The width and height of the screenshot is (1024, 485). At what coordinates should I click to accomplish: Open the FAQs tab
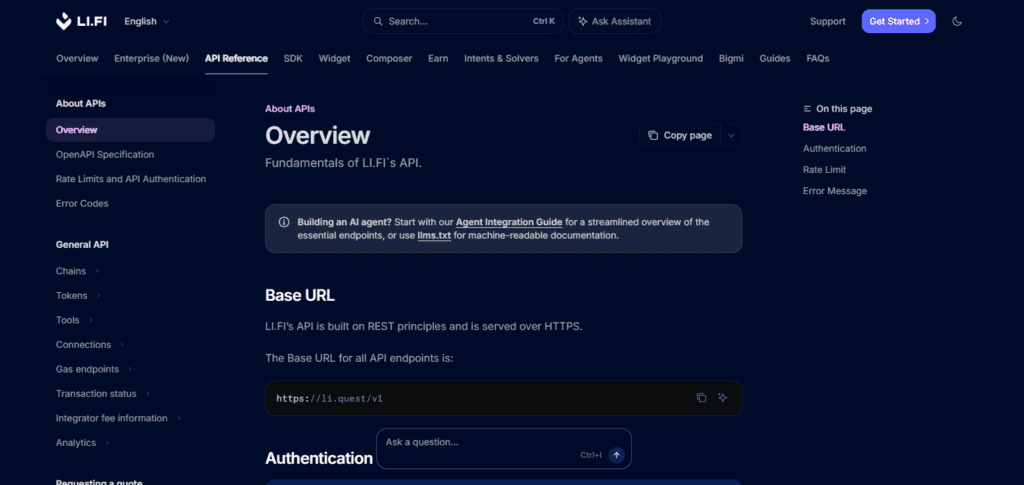coord(818,58)
